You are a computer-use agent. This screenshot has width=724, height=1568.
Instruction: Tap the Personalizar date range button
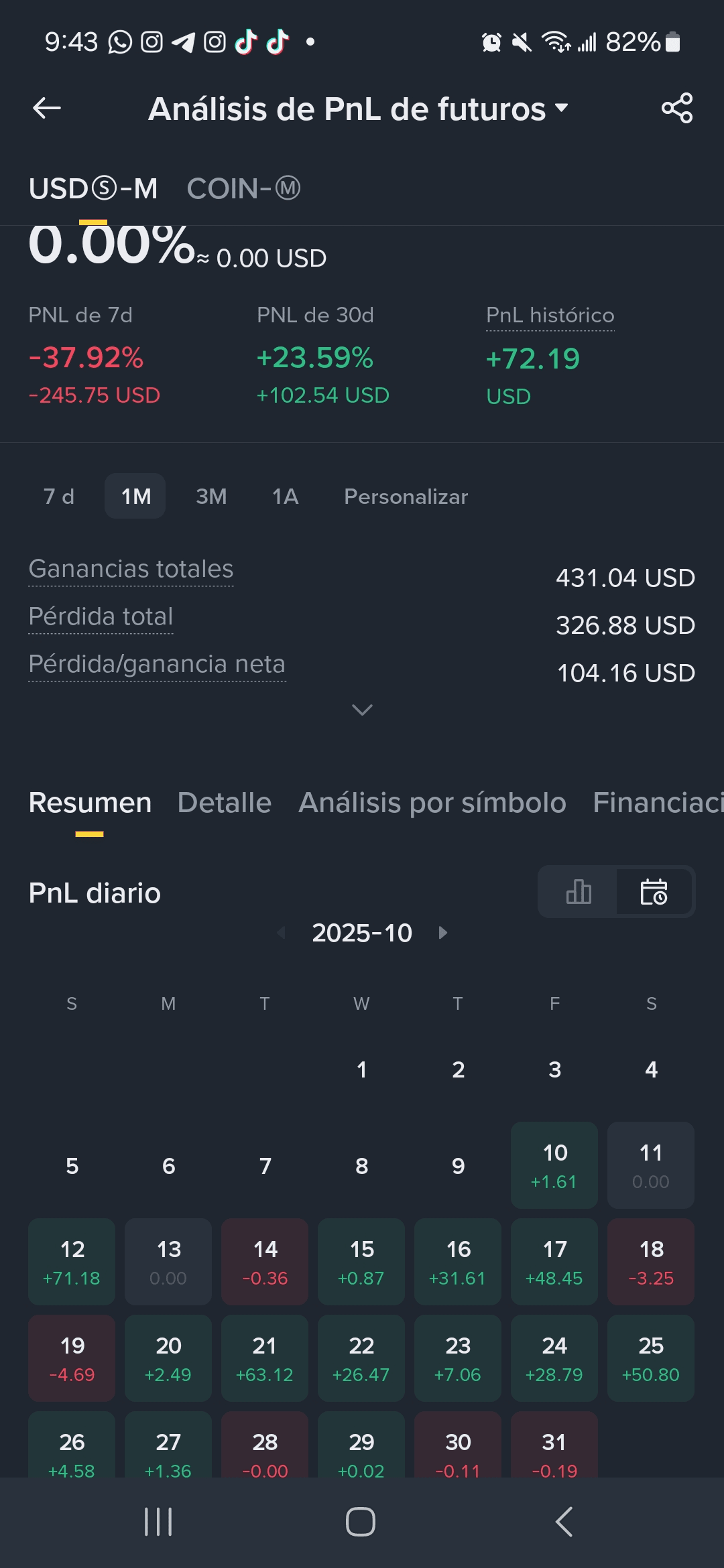coord(406,497)
